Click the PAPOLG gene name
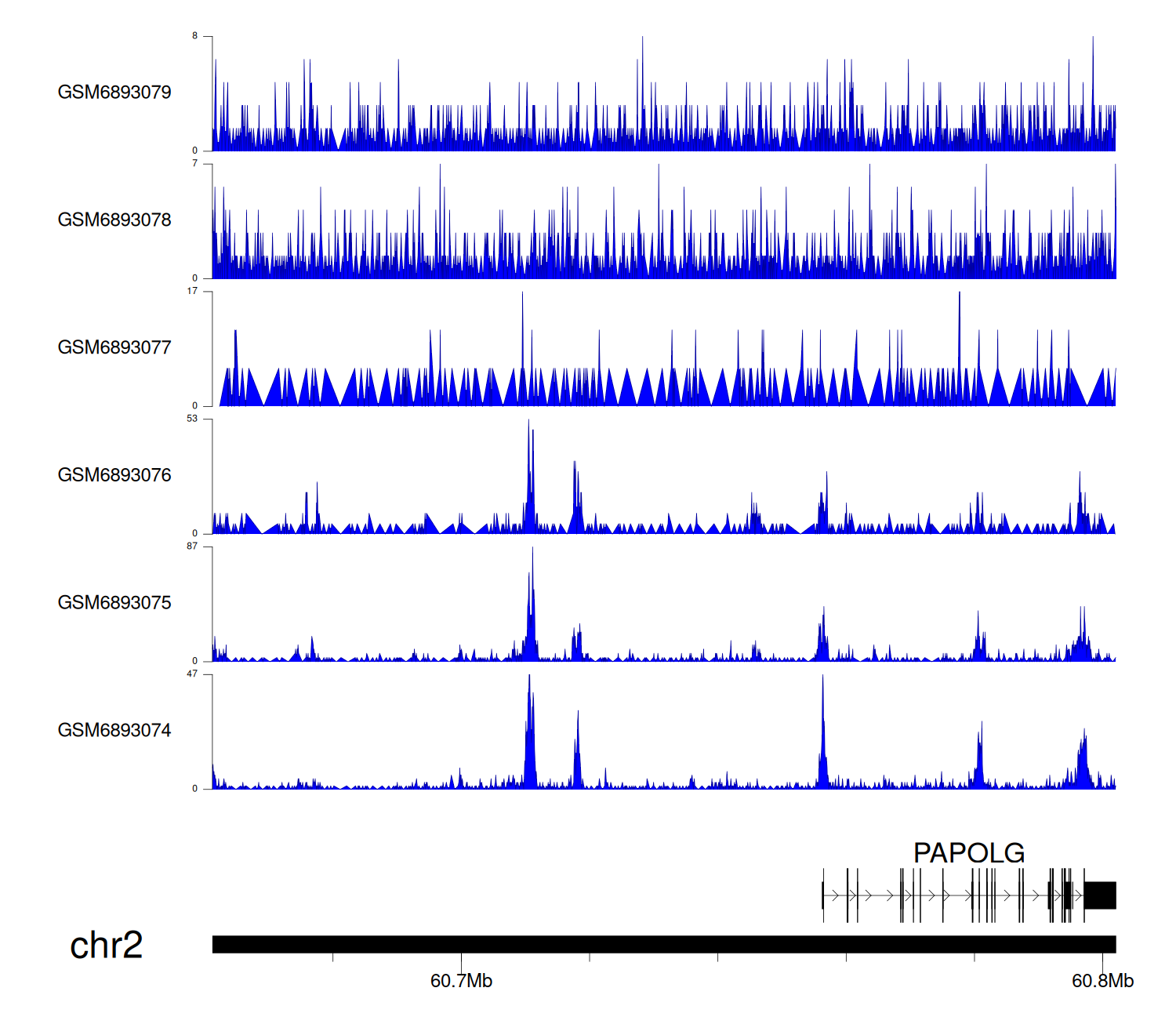The width and height of the screenshot is (1176, 1035). click(969, 853)
